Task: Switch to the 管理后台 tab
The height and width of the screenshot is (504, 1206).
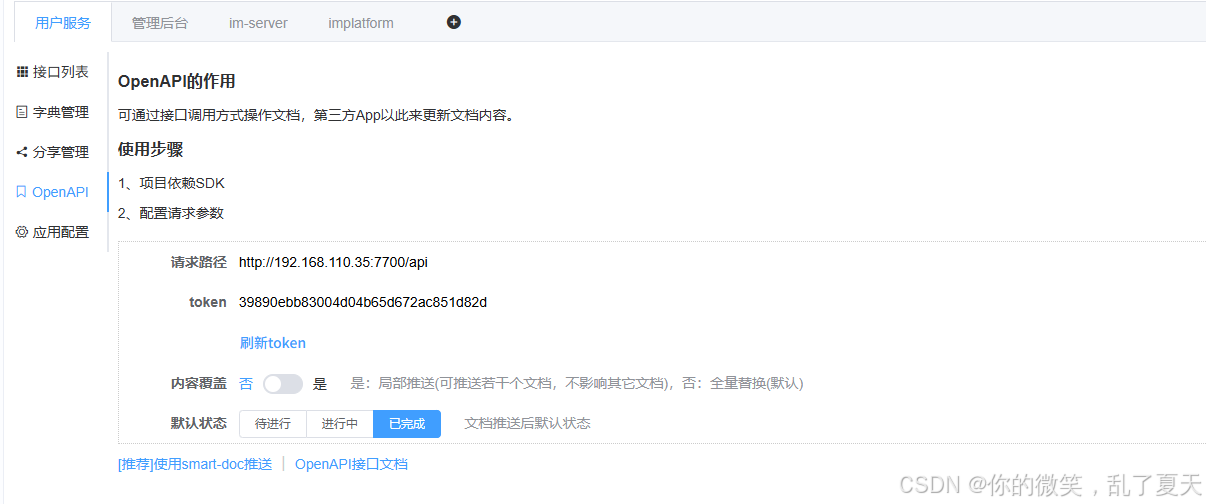Action: coord(159,22)
